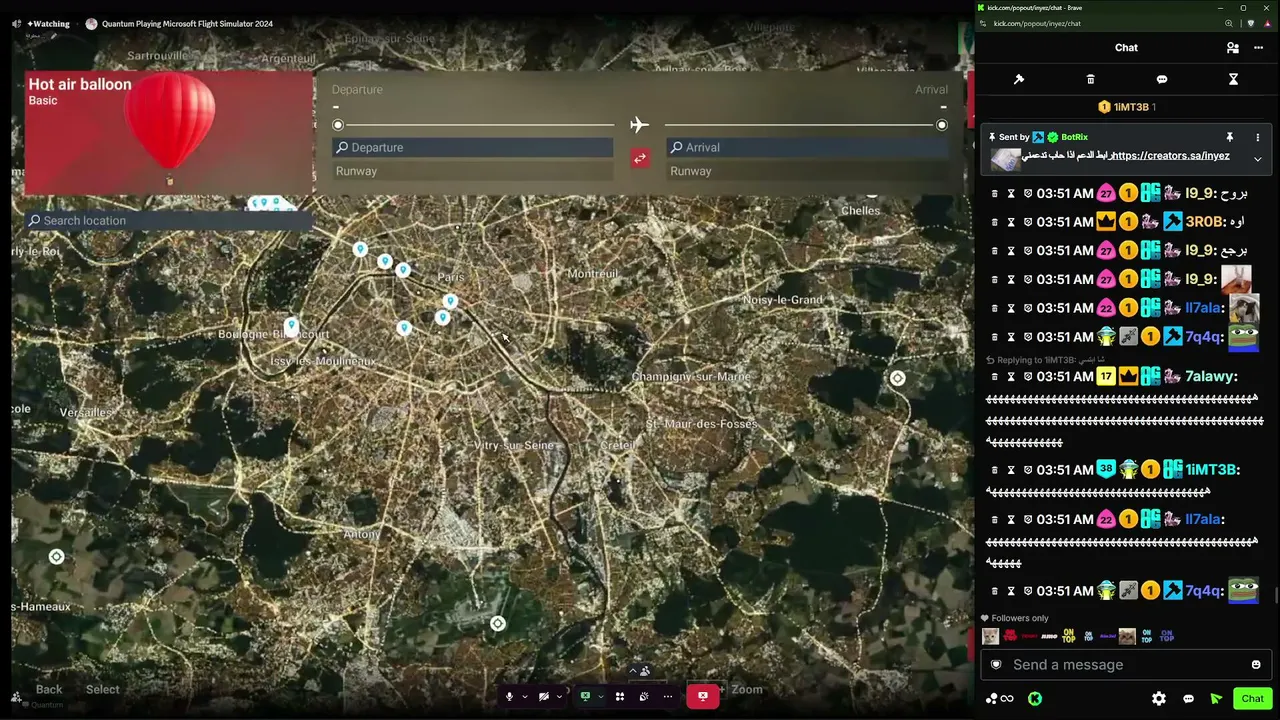Screen dimensions: 1280x720
Task: Expand the viewers list chevron above toolbar
Action: [x=633, y=671]
